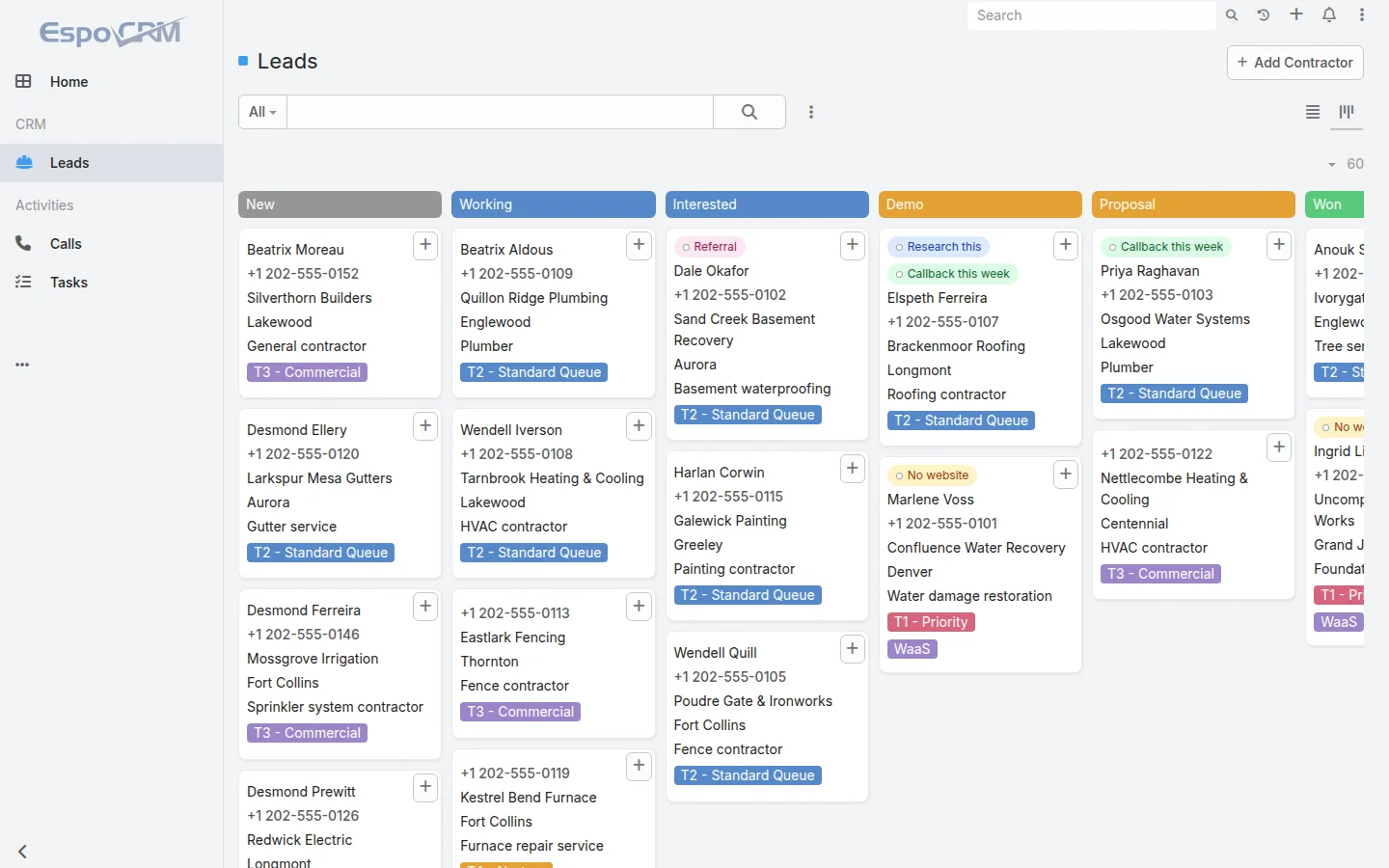Click the Proposal column header
The height and width of the screenshot is (868, 1389).
tap(1193, 204)
